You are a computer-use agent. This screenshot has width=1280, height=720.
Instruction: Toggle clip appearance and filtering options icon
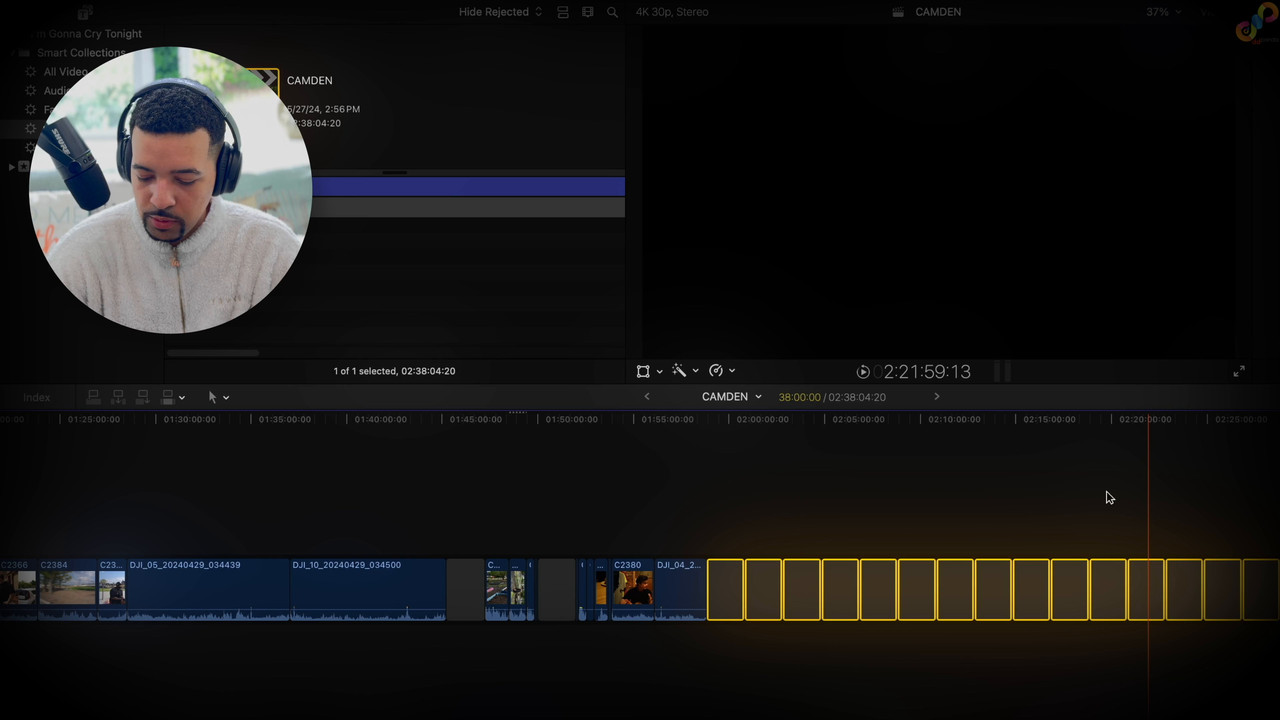(x=563, y=12)
